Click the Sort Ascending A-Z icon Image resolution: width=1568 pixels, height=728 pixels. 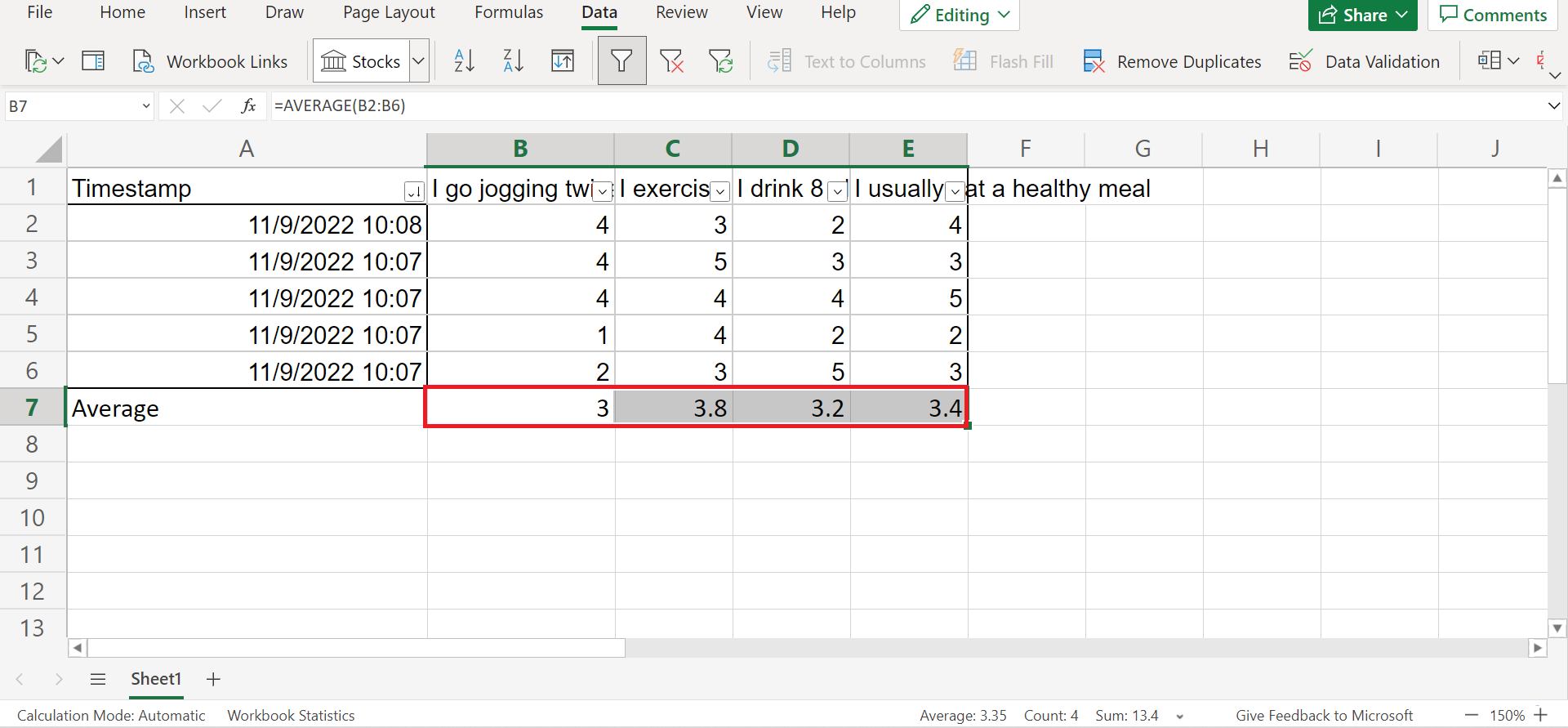coord(464,61)
